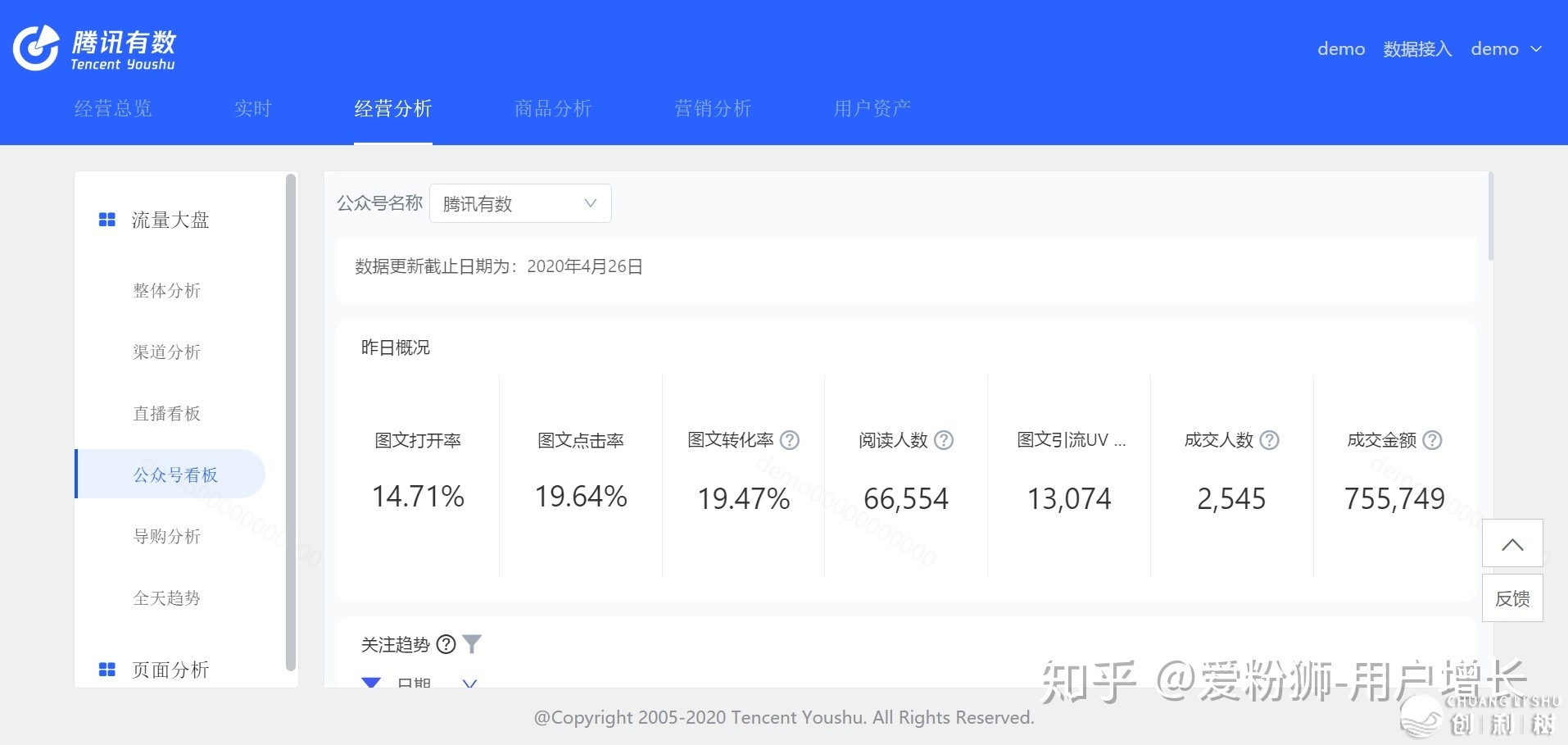Image resolution: width=1568 pixels, height=745 pixels.
Task: Click the 成交人数 question mark icon
Action: coord(1269,440)
